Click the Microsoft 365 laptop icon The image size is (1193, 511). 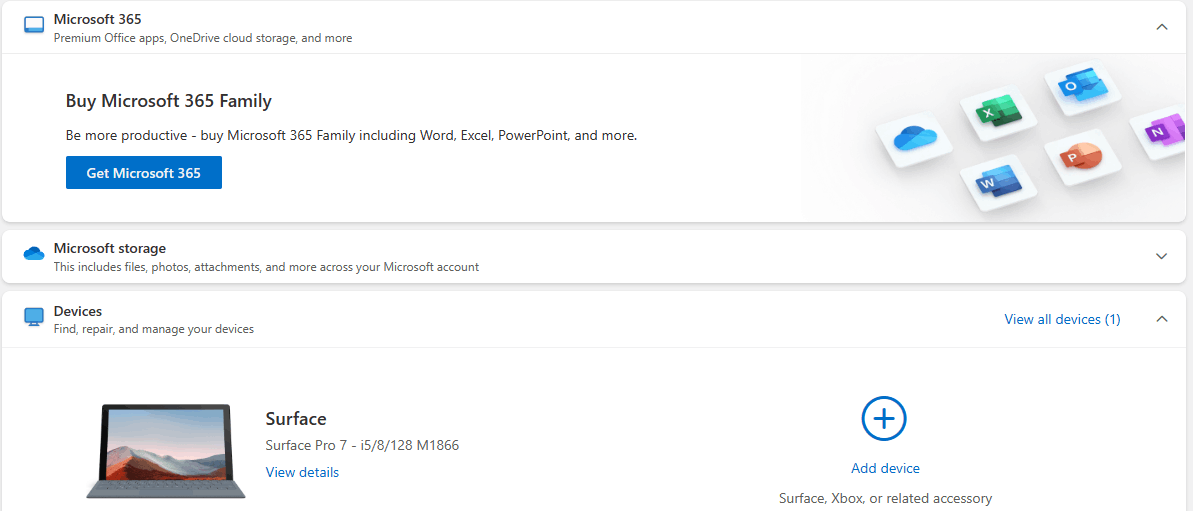click(34, 26)
